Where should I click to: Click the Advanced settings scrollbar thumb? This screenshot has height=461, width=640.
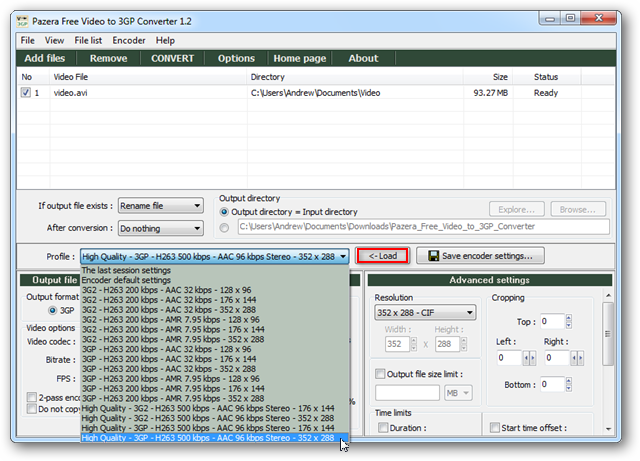click(608, 334)
